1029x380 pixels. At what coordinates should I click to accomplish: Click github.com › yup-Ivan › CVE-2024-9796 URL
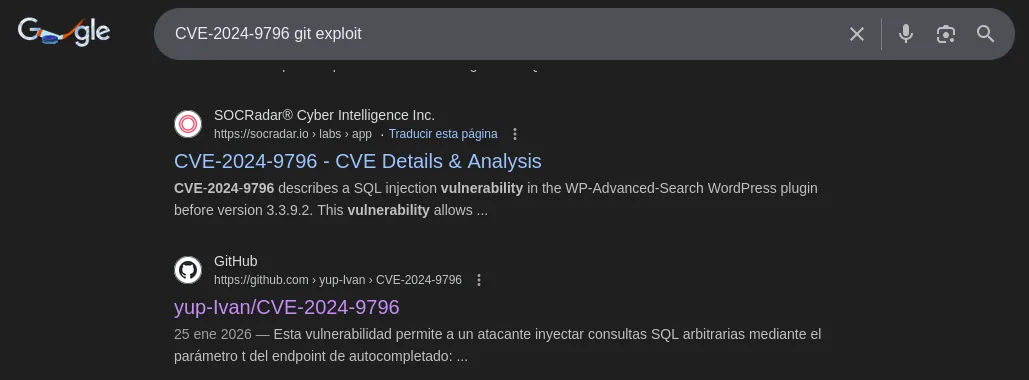click(338, 280)
